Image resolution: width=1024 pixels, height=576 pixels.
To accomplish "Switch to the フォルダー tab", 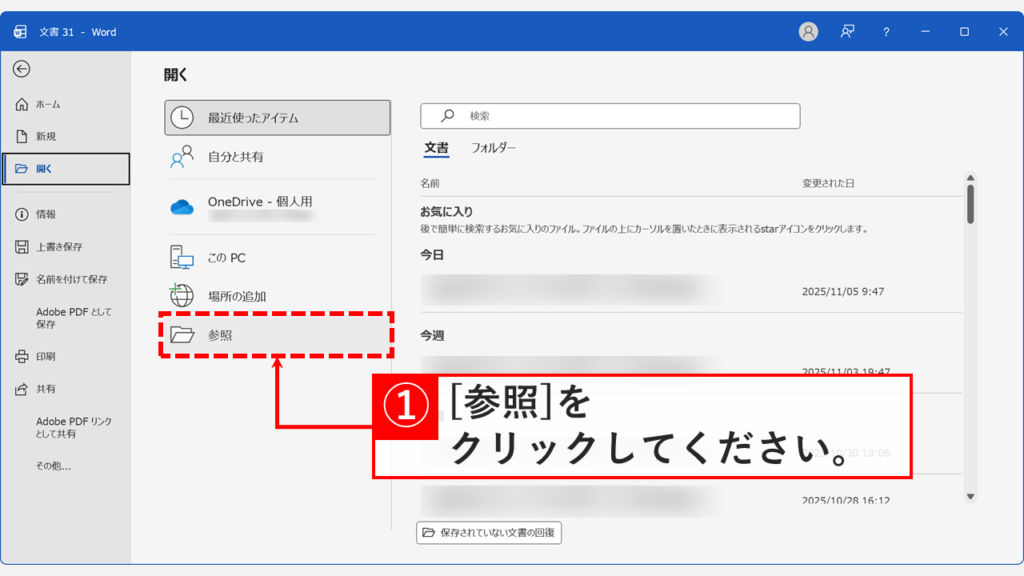I will [495, 146].
